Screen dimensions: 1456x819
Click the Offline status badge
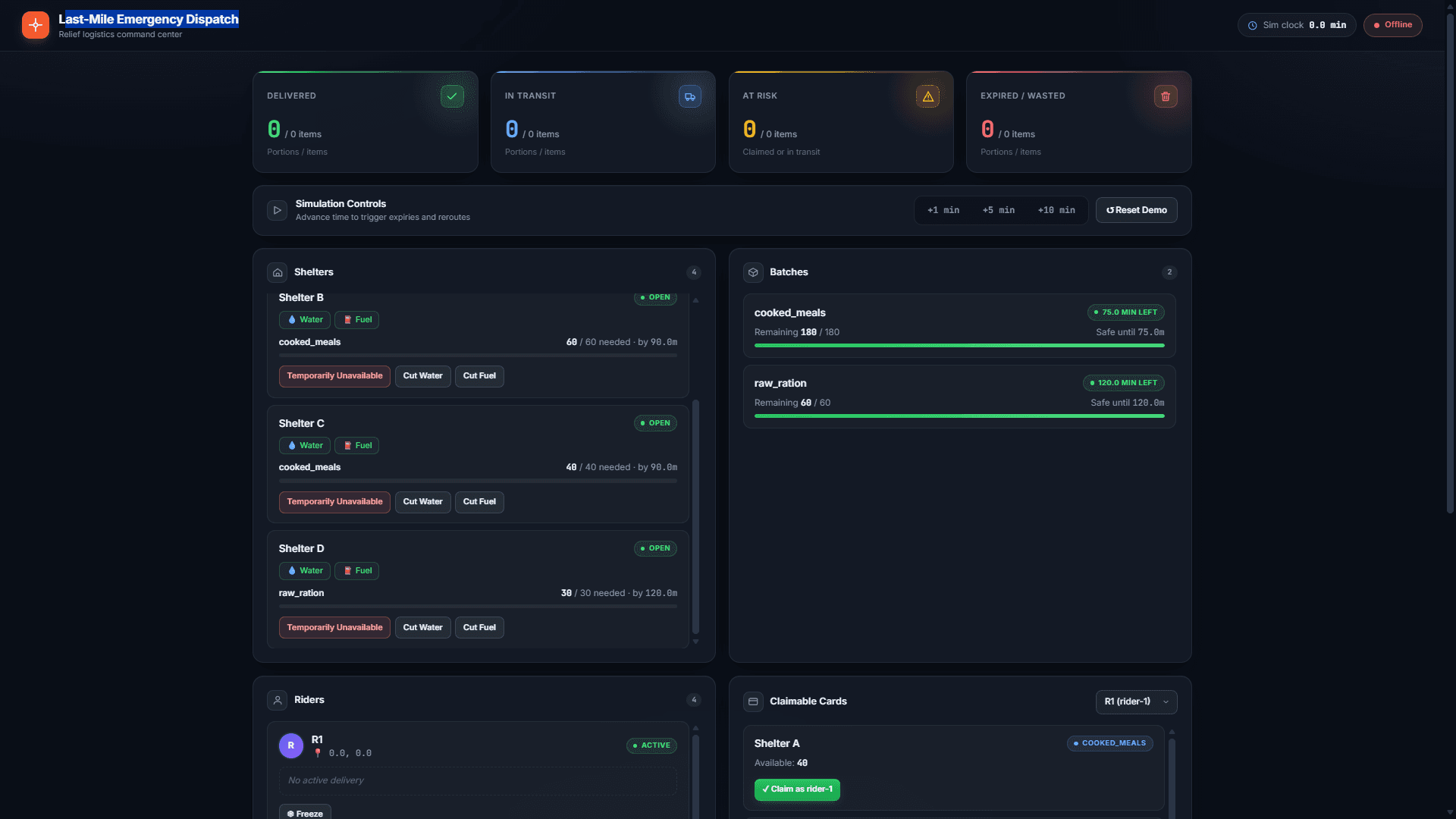(x=1392, y=25)
